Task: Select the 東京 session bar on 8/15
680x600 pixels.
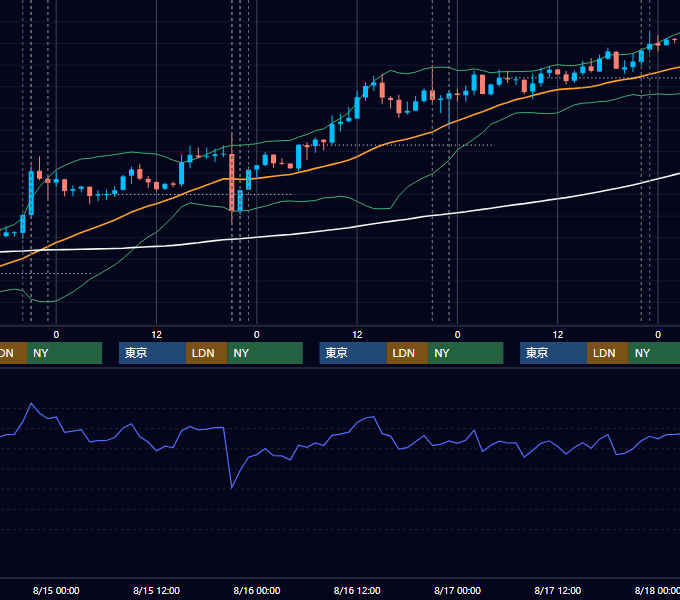Action: coord(152,353)
